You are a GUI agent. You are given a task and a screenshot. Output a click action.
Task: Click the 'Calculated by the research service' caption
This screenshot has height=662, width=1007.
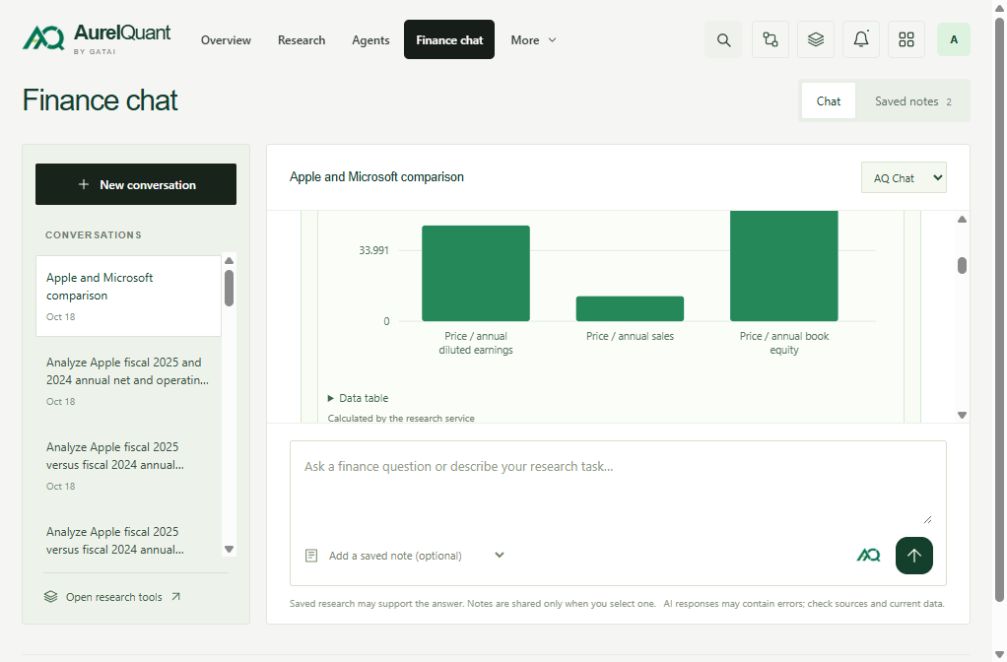point(401,418)
